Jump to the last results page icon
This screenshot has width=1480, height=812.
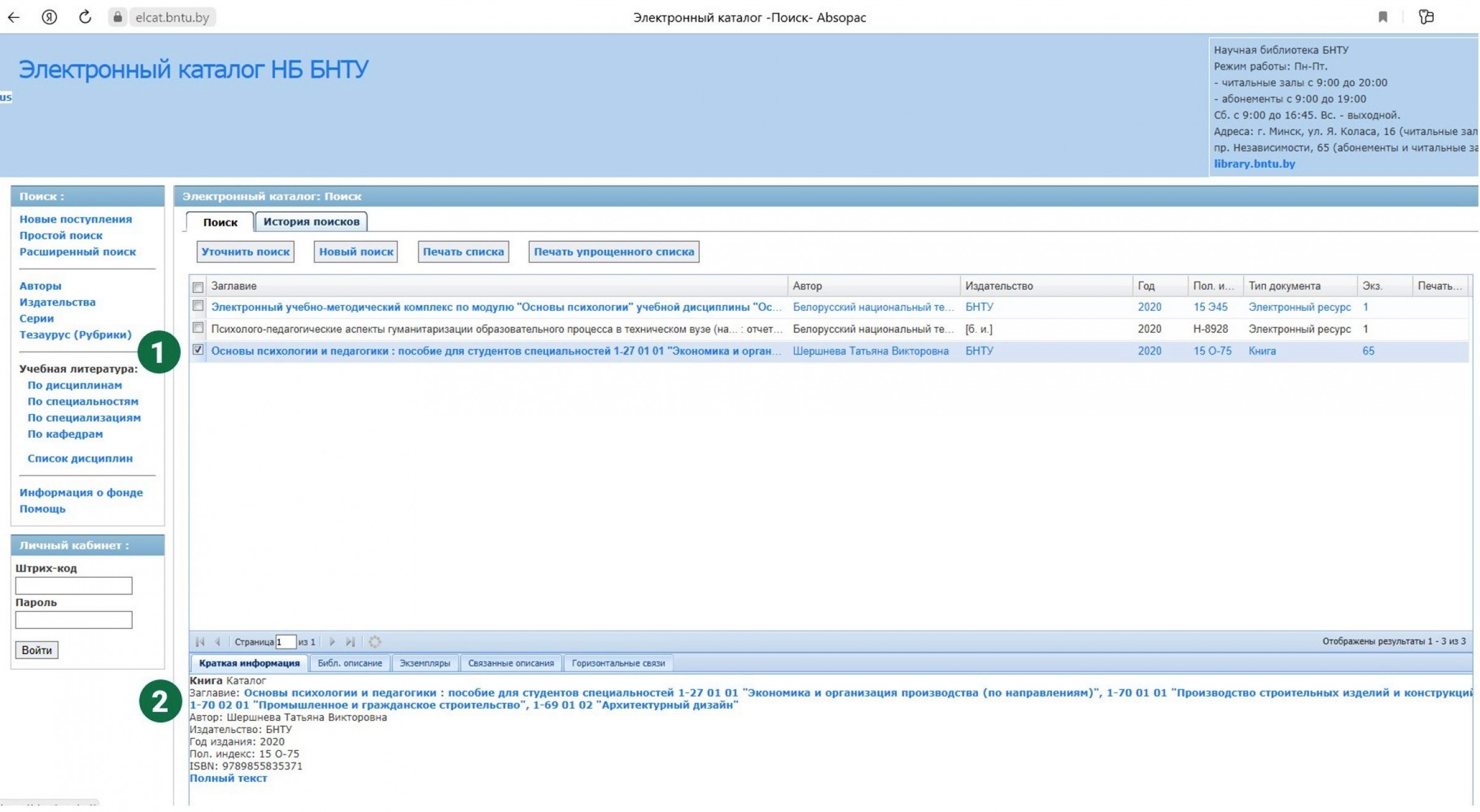(x=350, y=642)
